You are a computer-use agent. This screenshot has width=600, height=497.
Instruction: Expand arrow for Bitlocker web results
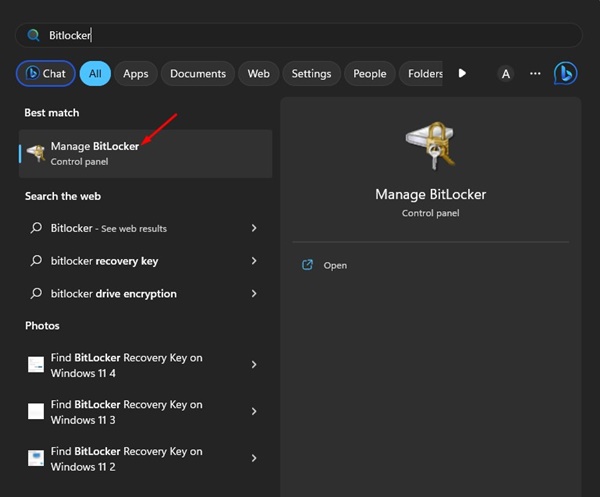(x=254, y=228)
